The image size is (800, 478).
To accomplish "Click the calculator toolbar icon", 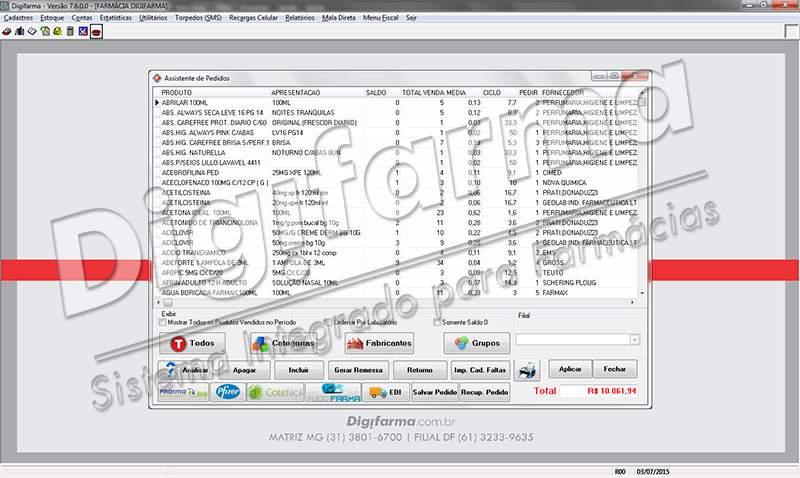I will (x=70, y=32).
